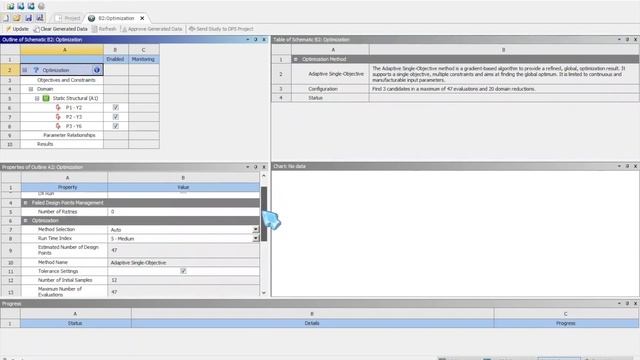Screen dimensions: 640x360
Task: Click the round gray icon in top row
Action: coord(41,6)
